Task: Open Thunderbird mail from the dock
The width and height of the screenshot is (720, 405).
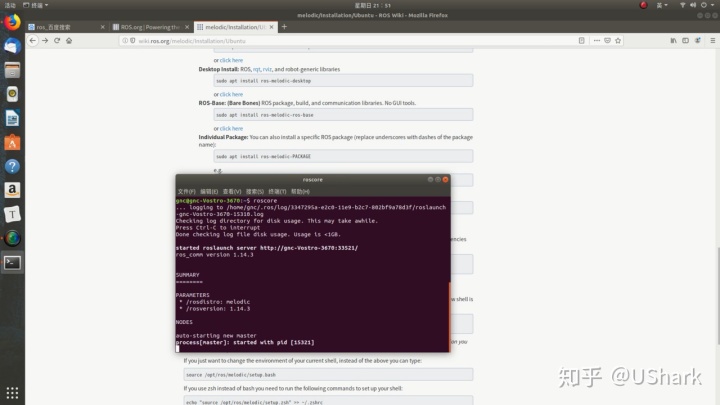Action: click(12, 46)
